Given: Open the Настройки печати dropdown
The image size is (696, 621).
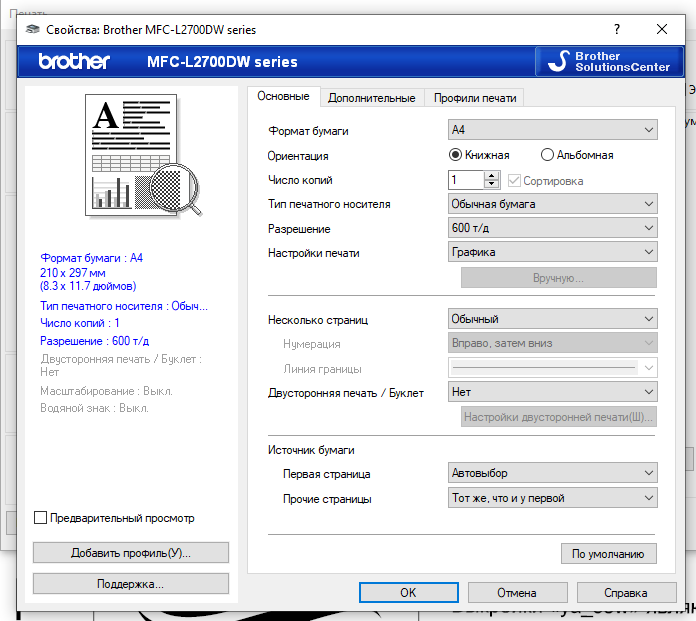Looking at the screenshot, I should coord(553,252).
